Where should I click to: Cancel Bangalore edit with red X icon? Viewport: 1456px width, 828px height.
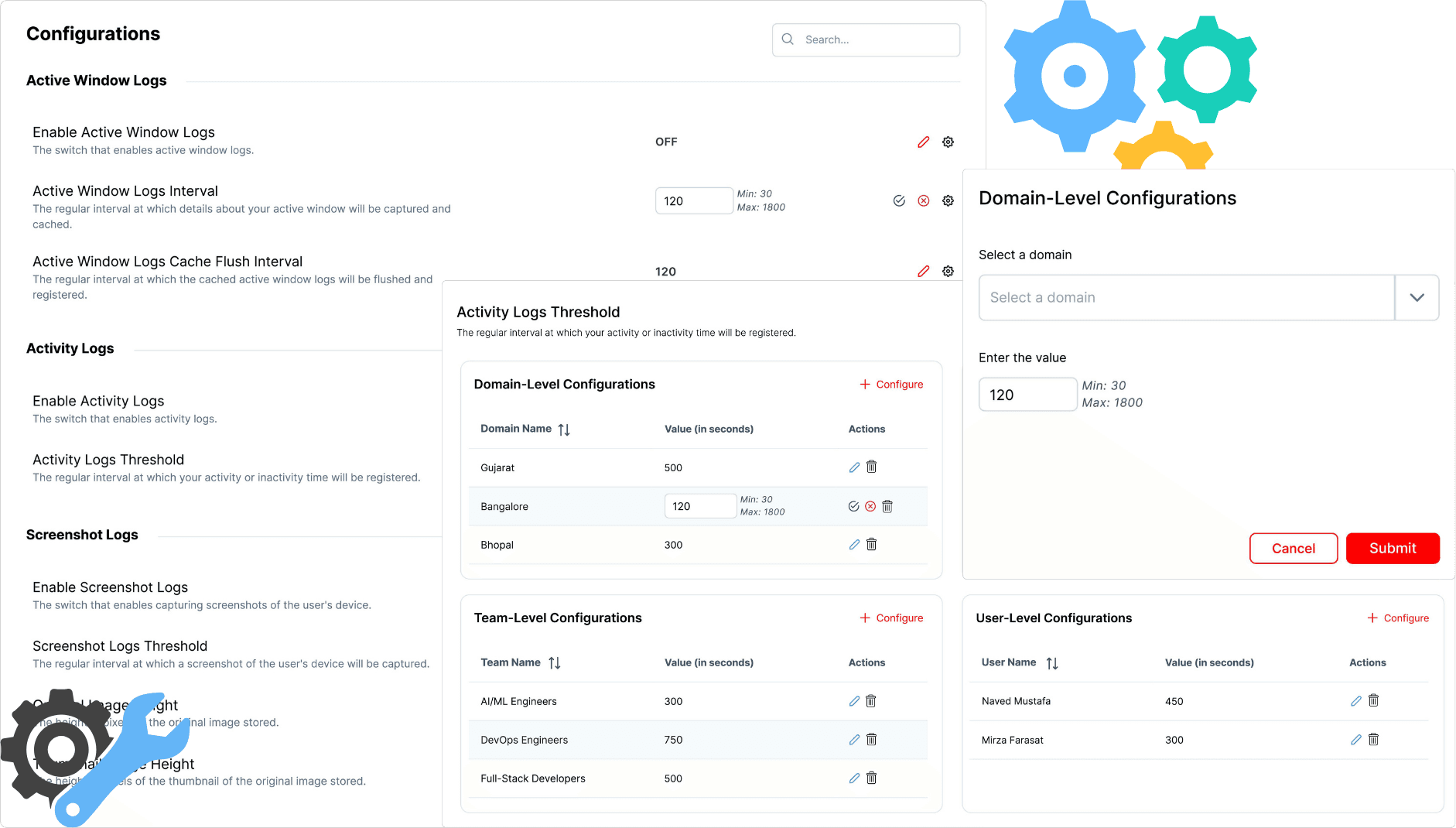(870, 506)
